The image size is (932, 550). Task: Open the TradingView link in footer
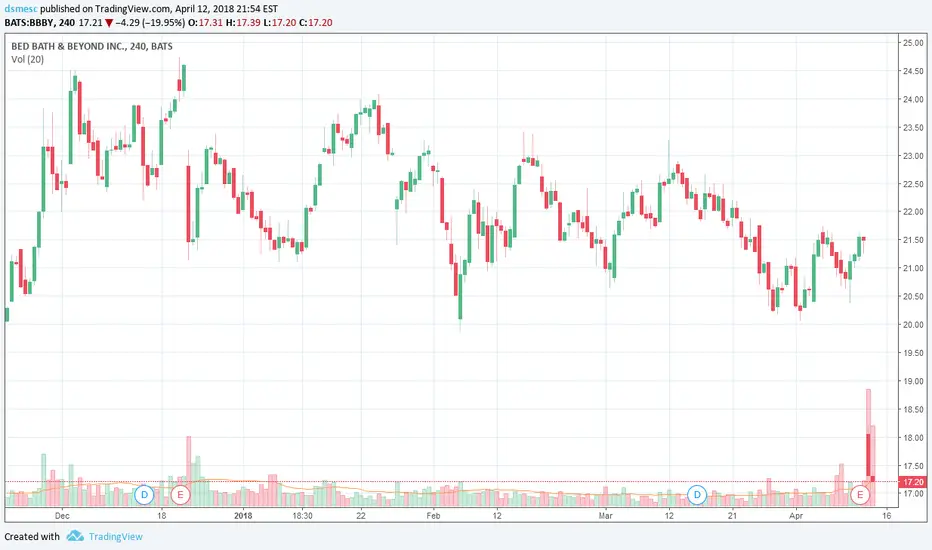(115, 536)
